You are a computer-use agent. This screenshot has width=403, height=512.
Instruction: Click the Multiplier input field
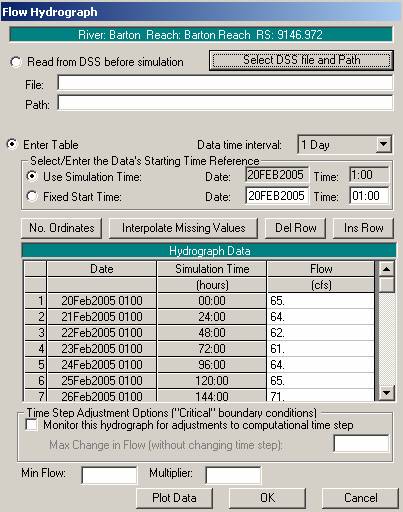pyautogui.click(x=233, y=475)
